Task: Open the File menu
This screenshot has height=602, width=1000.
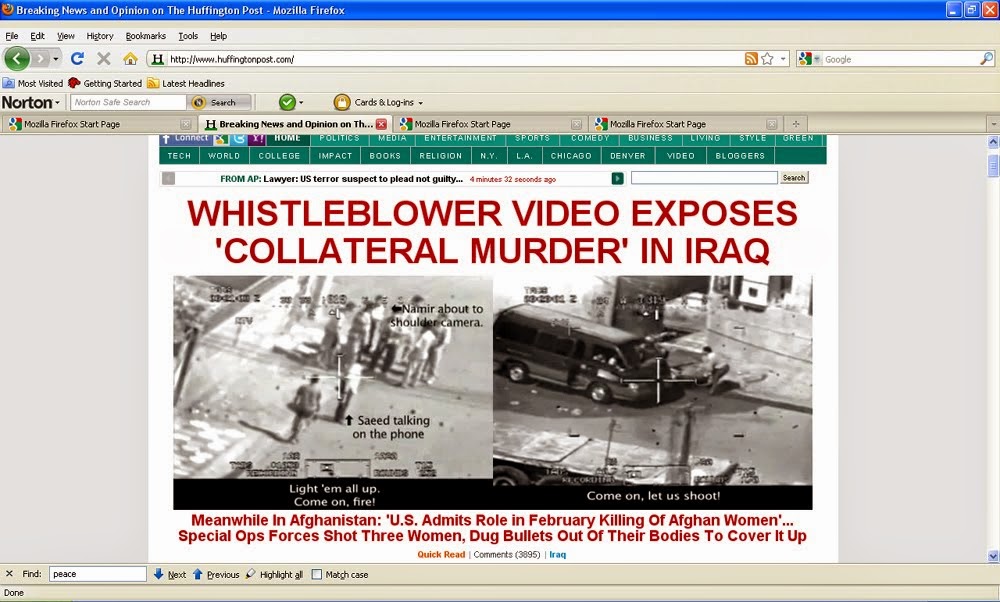Action: point(11,36)
